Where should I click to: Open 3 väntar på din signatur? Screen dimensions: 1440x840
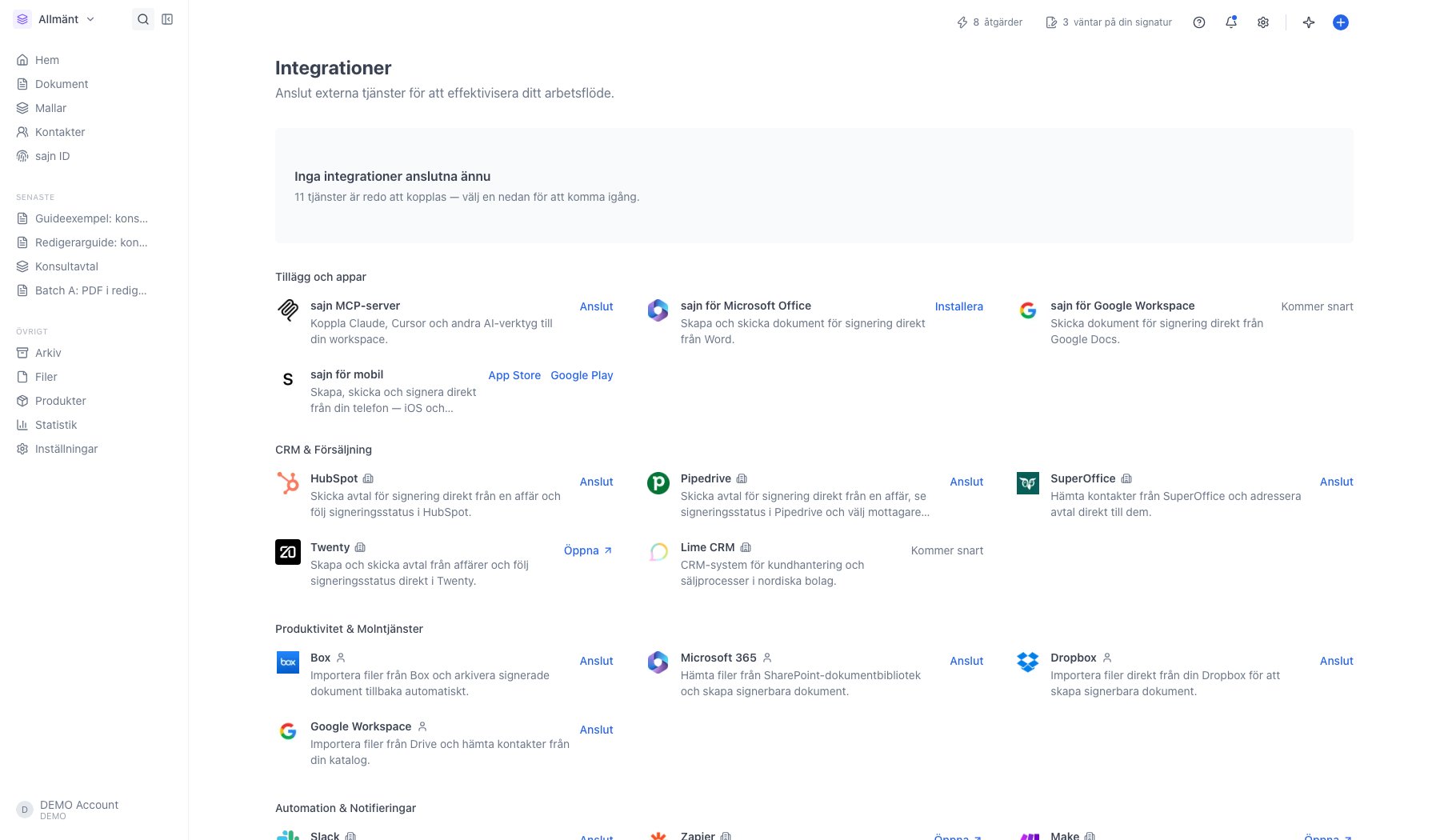[1109, 22]
